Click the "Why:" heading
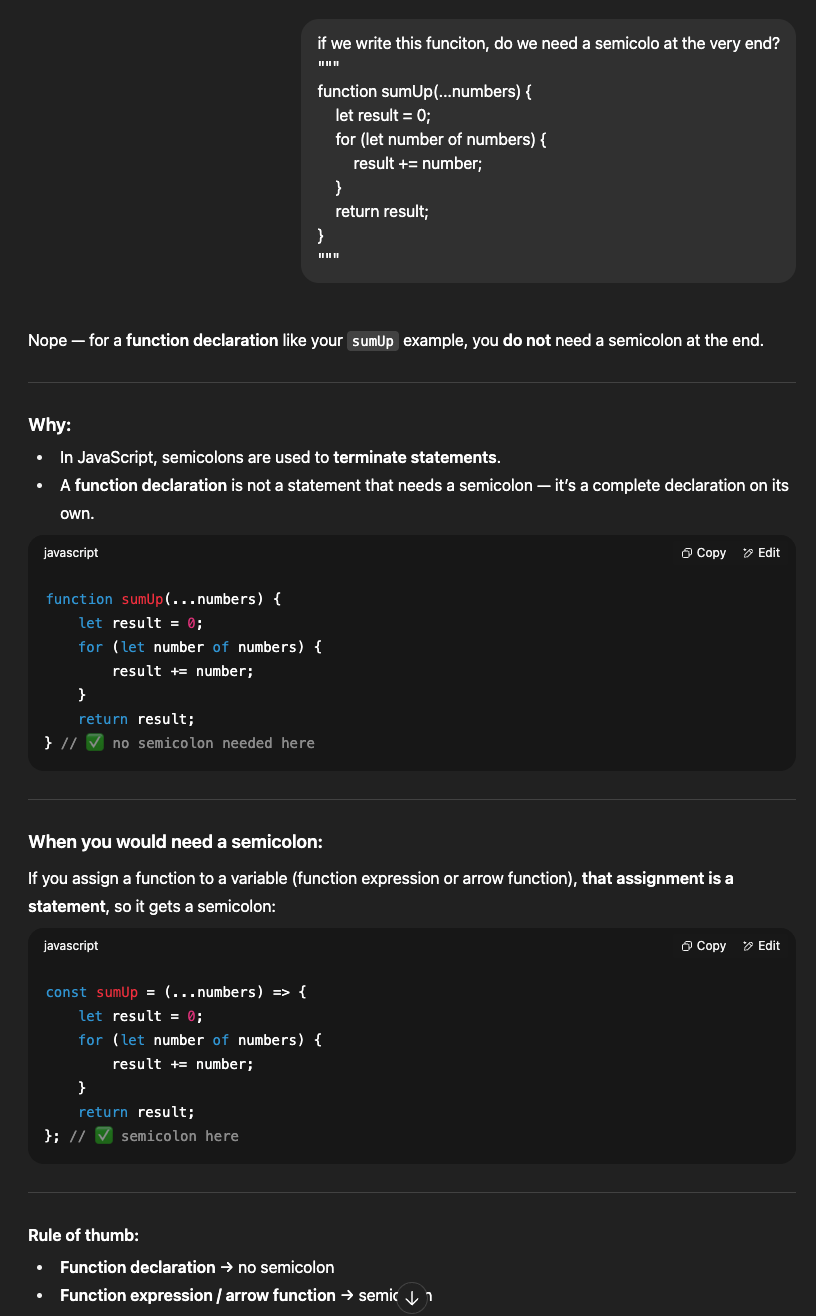816x1316 pixels. 49,425
